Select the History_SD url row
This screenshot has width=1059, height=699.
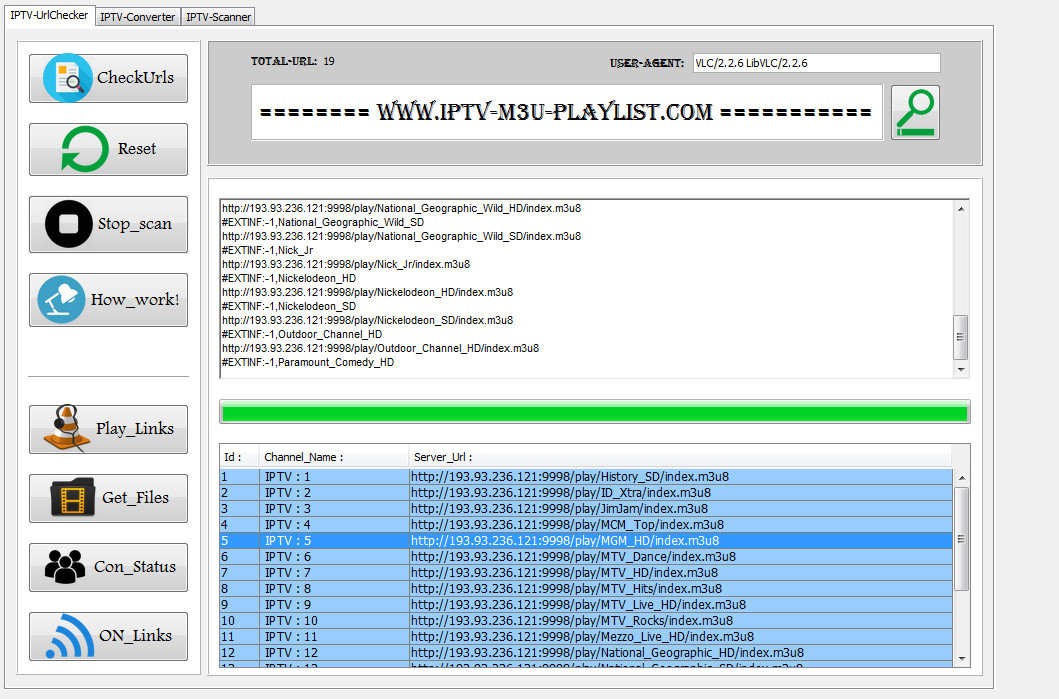586,476
